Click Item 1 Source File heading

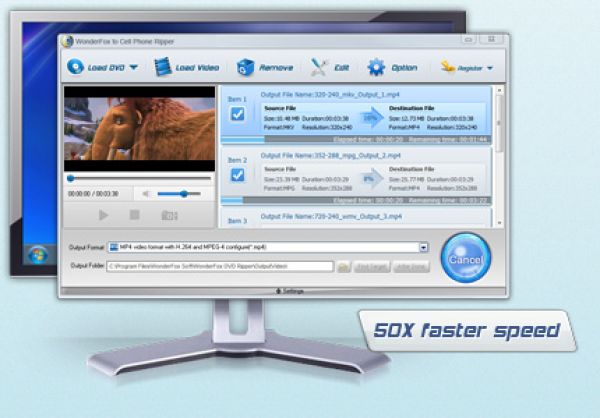click(x=280, y=108)
